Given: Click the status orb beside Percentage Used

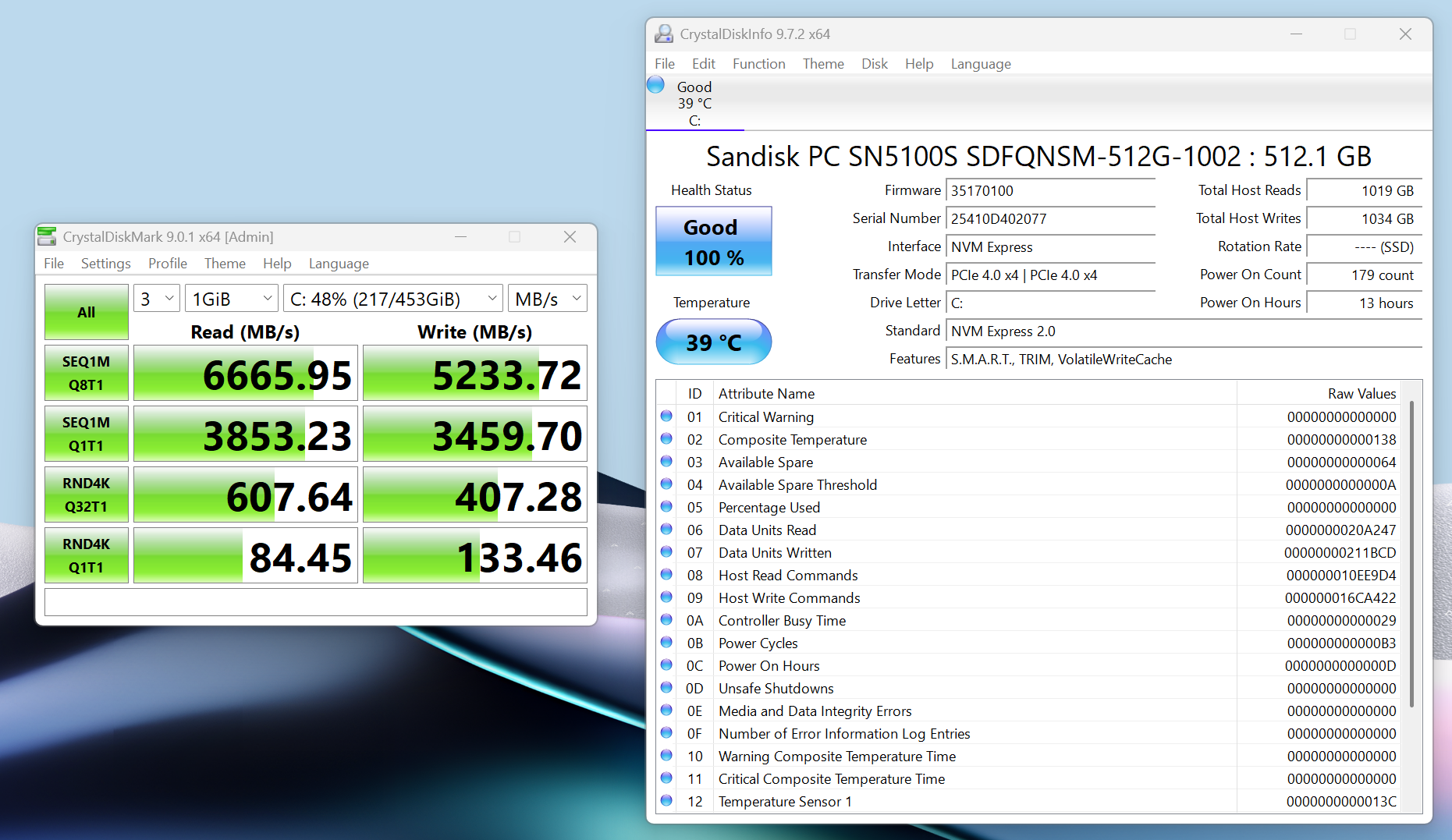Looking at the screenshot, I should [x=666, y=507].
